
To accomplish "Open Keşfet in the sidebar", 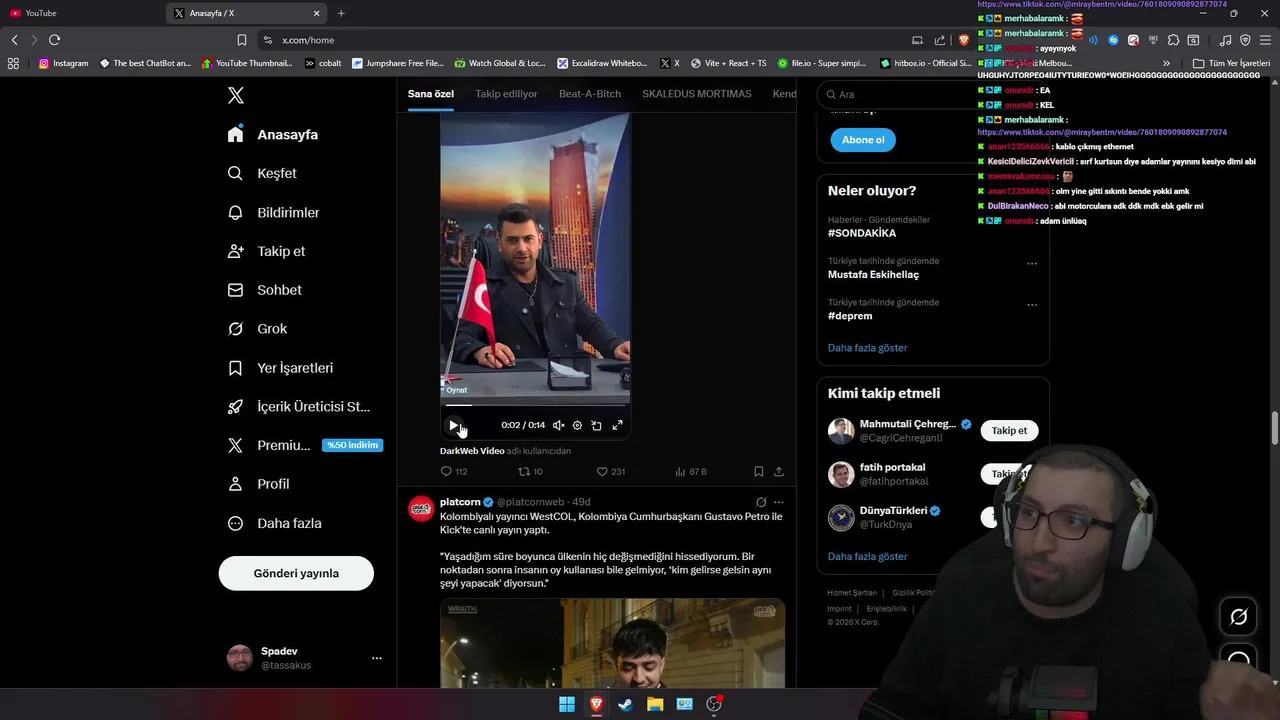I will (x=262, y=173).
